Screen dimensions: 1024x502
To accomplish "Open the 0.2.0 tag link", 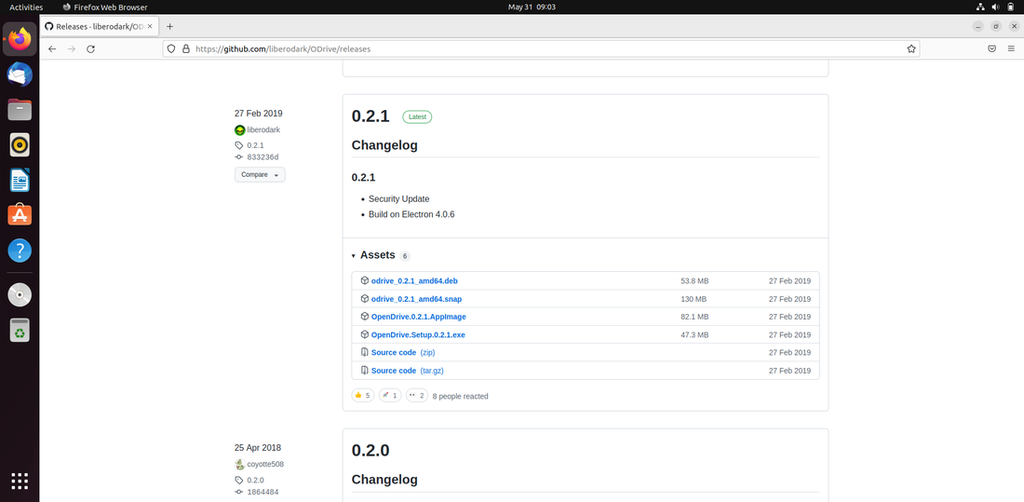I will tap(255, 480).
